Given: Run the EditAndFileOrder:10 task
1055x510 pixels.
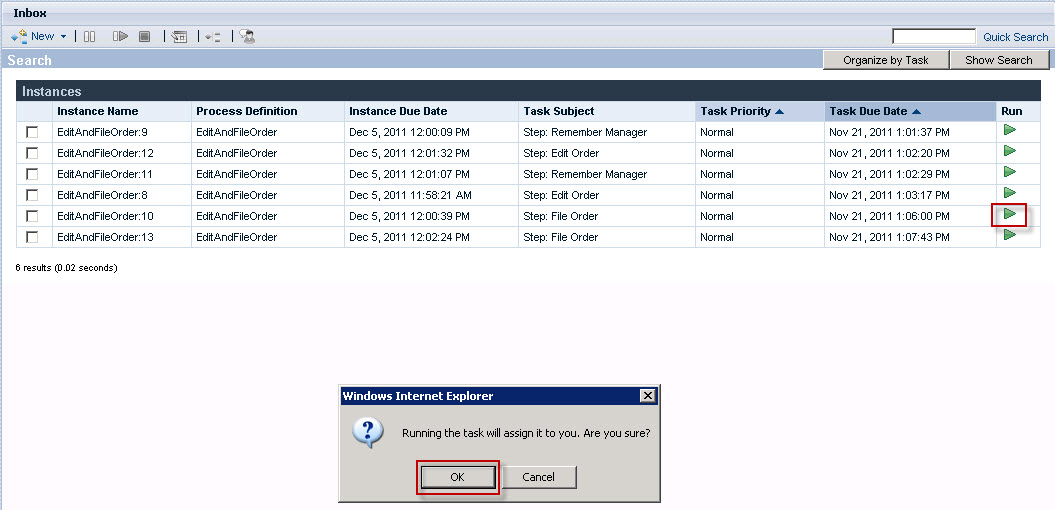Looking at the screenshot, I should (x=1009, y=214).
